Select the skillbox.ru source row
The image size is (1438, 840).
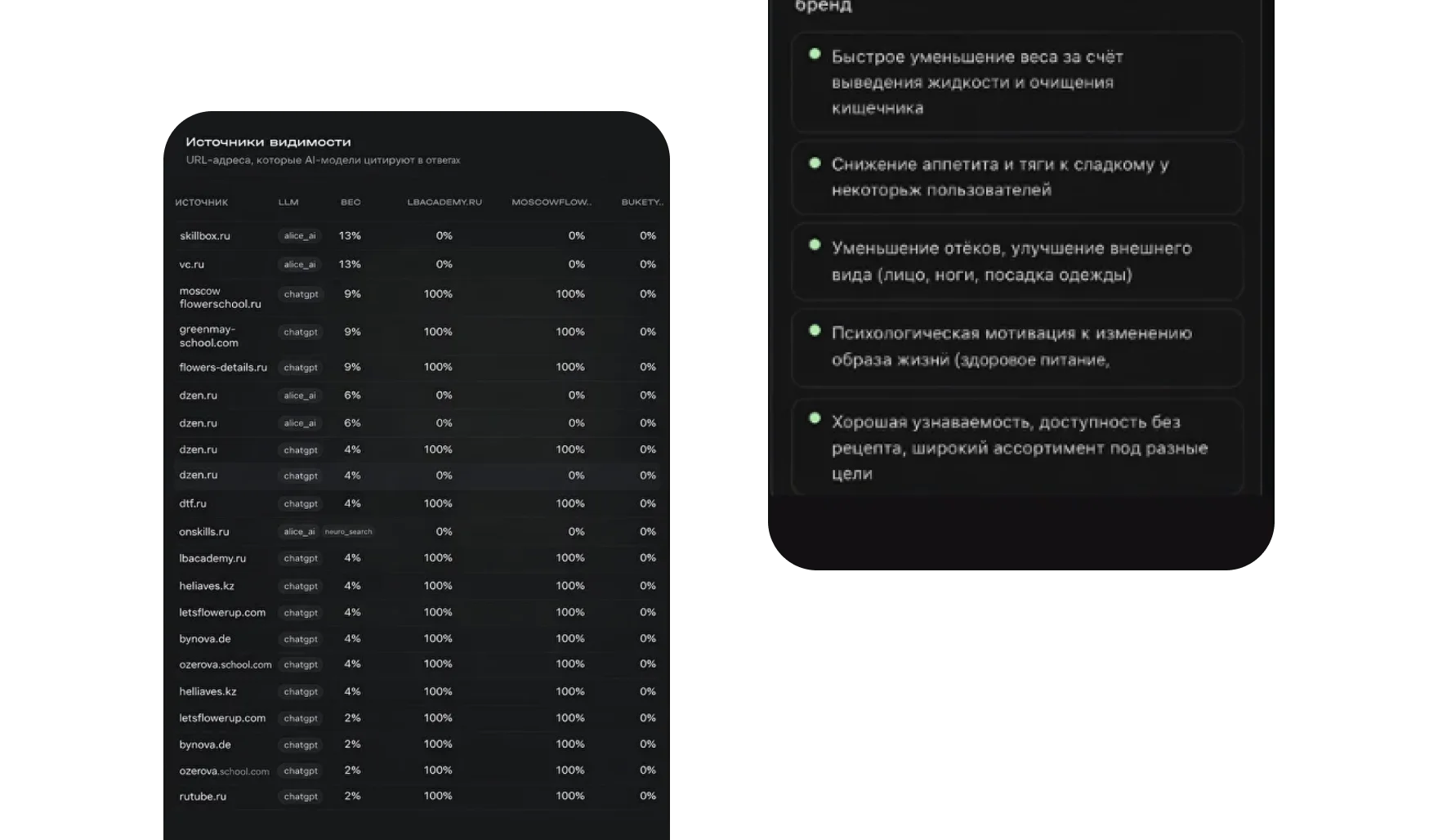(418, 236)
